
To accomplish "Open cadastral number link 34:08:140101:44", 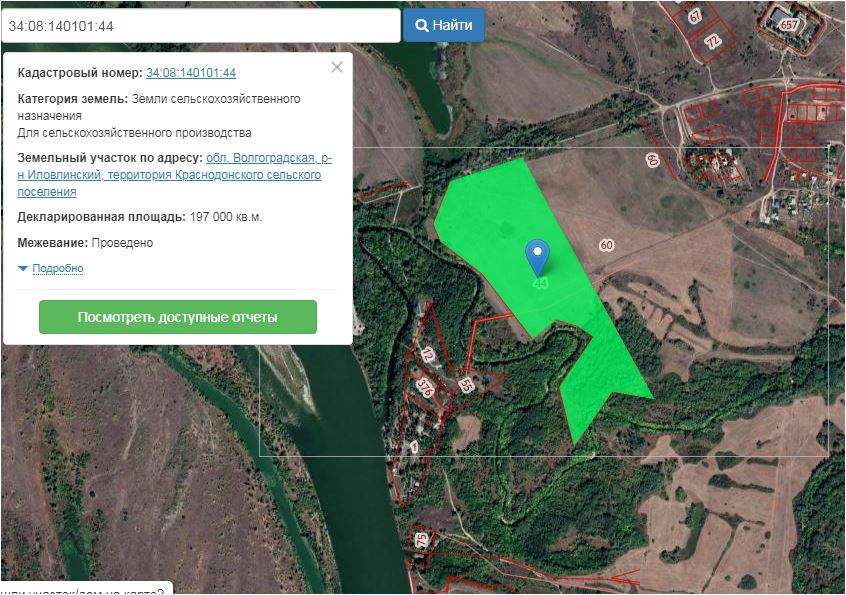I will coord(191,72).
